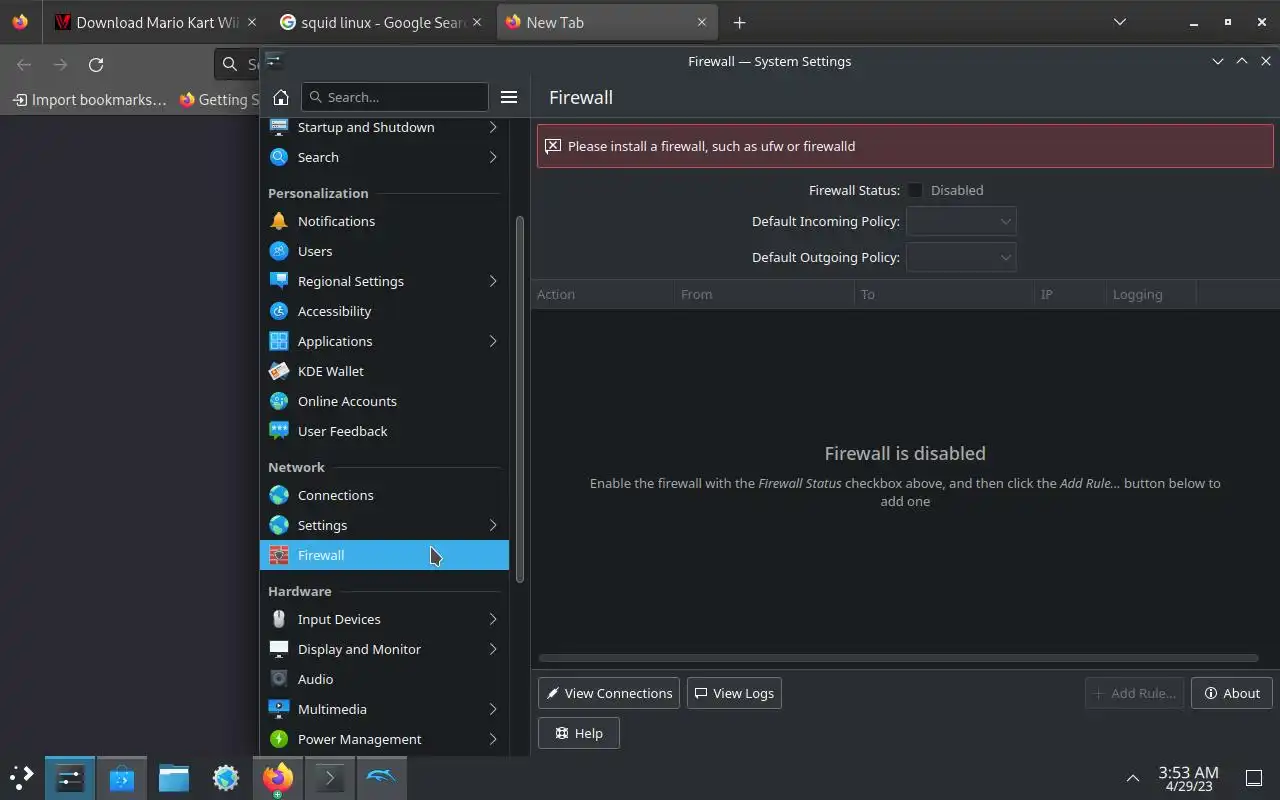Open a new tab in Firefox

[739, 22]
